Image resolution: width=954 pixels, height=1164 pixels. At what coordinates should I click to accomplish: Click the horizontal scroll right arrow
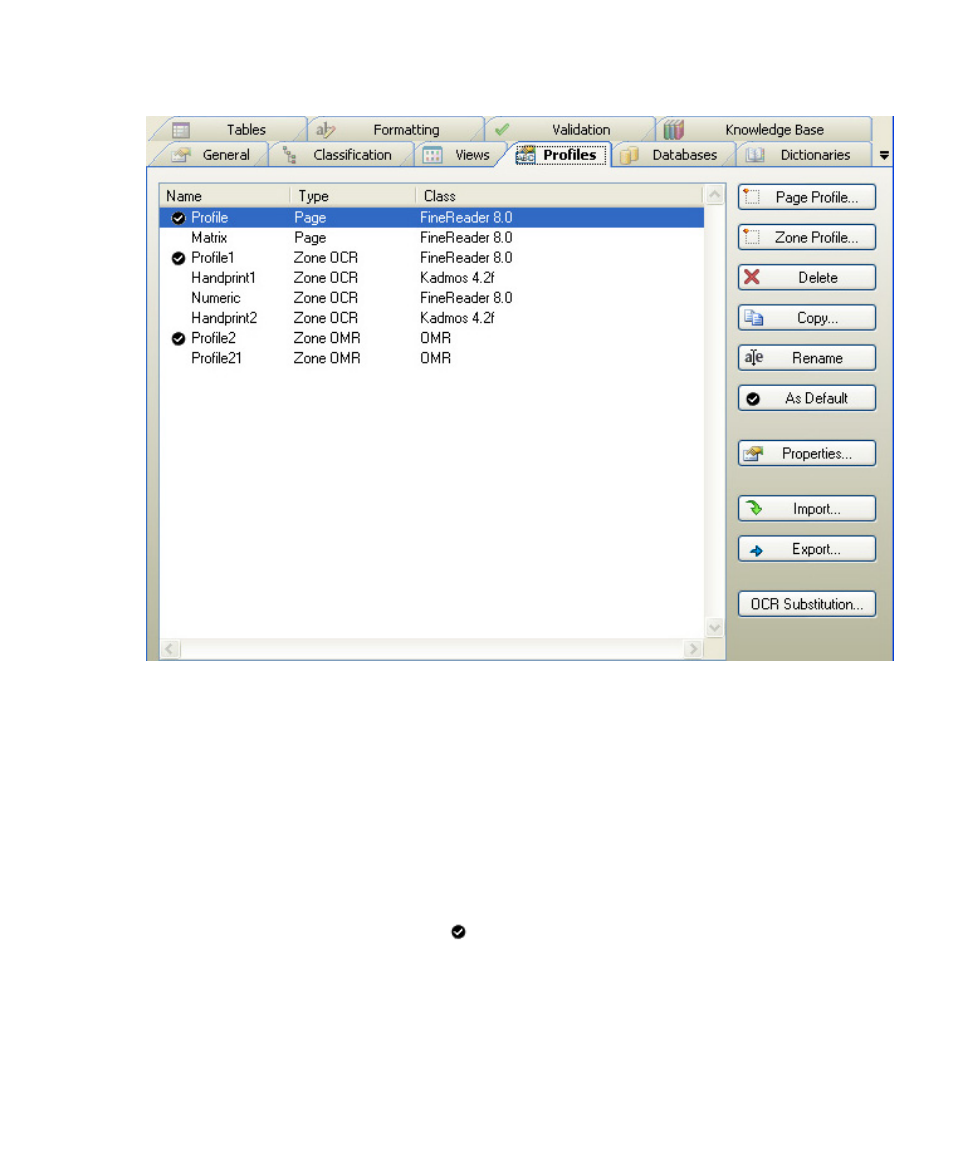(693, 649)
